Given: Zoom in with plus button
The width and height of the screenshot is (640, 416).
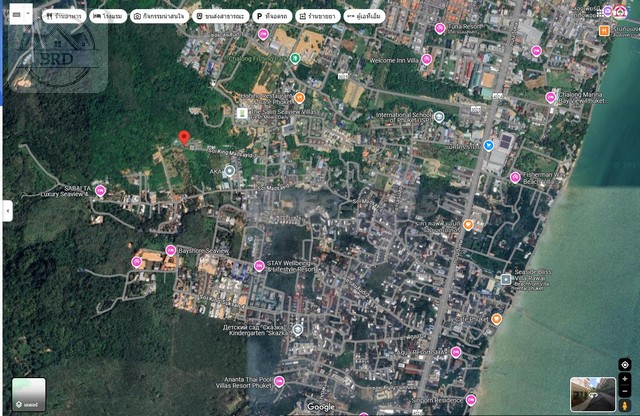Looking at the screenshot, I should pos(624,379).
